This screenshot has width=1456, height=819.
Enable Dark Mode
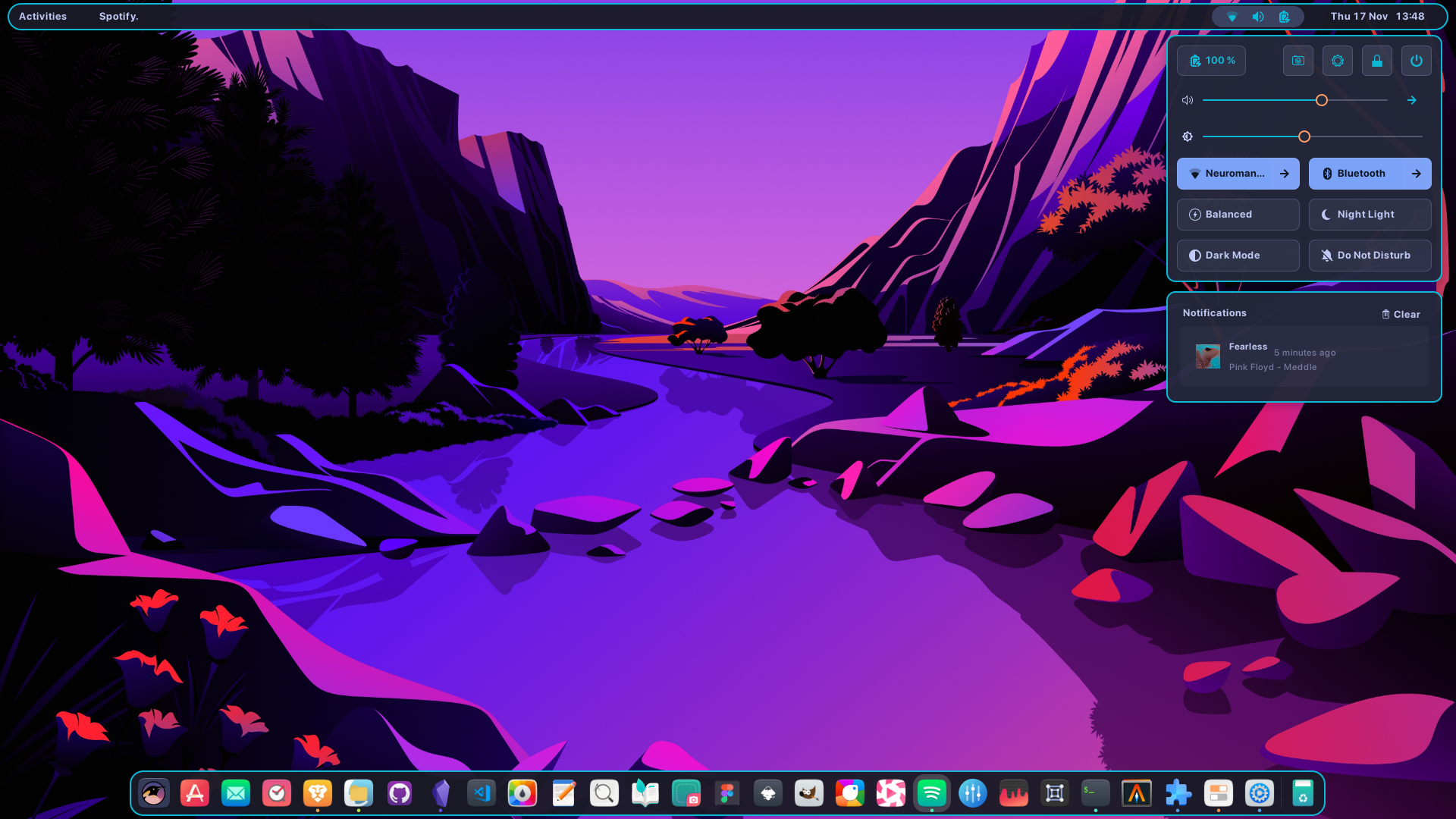click(x=1238, y=256)
